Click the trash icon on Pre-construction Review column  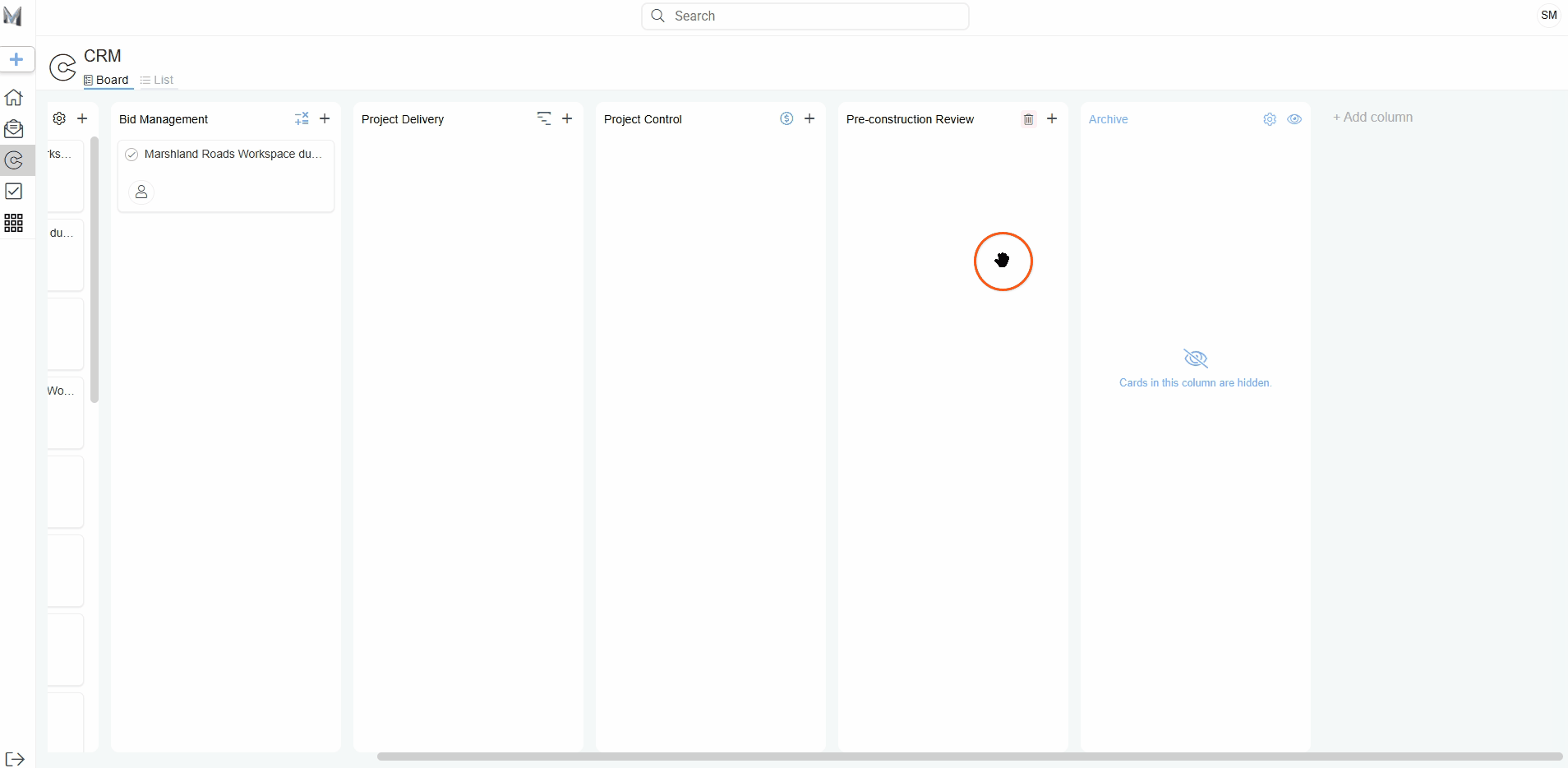(x=1028, y=119)
